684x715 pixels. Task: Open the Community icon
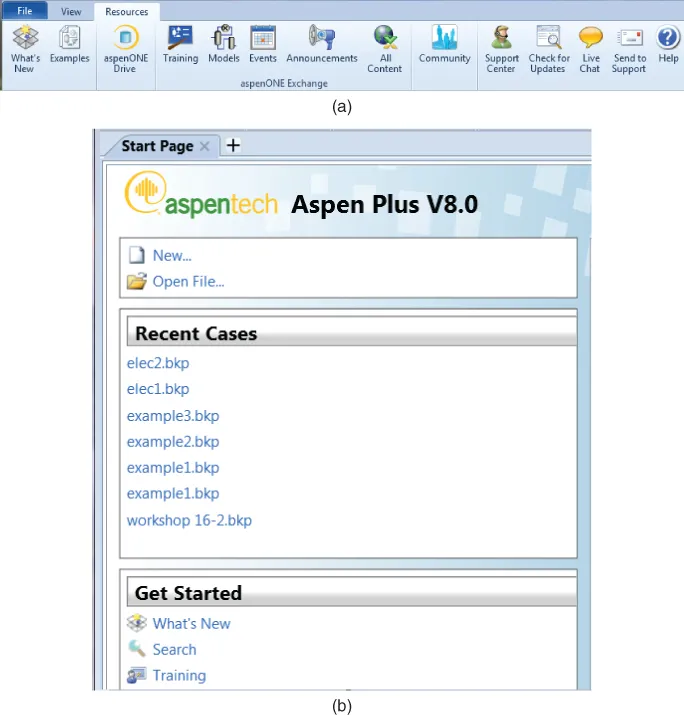[444, 39]
